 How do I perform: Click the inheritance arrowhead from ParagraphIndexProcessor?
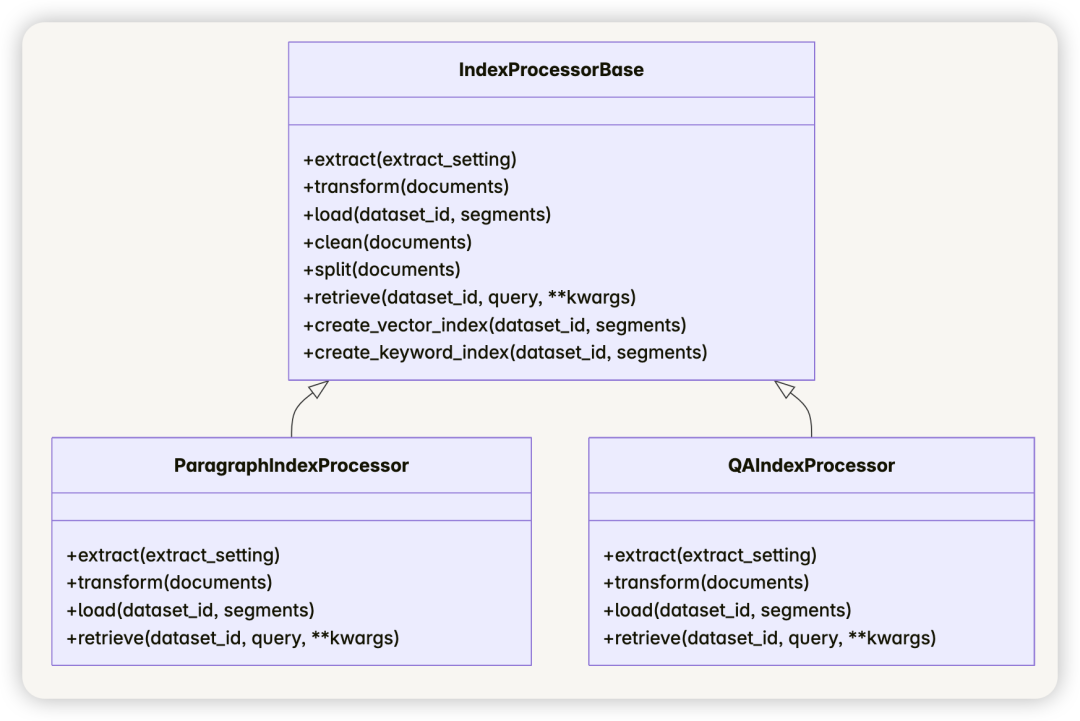point(318,388)
